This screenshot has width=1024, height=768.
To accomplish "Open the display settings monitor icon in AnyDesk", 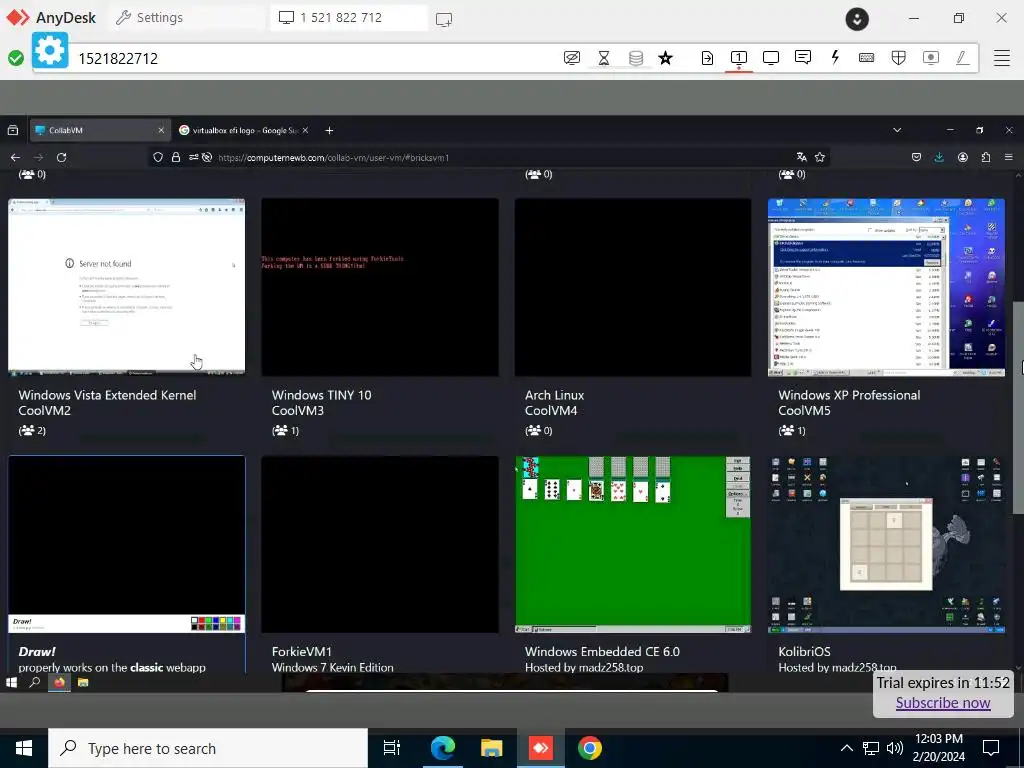I will click(771, 58).
